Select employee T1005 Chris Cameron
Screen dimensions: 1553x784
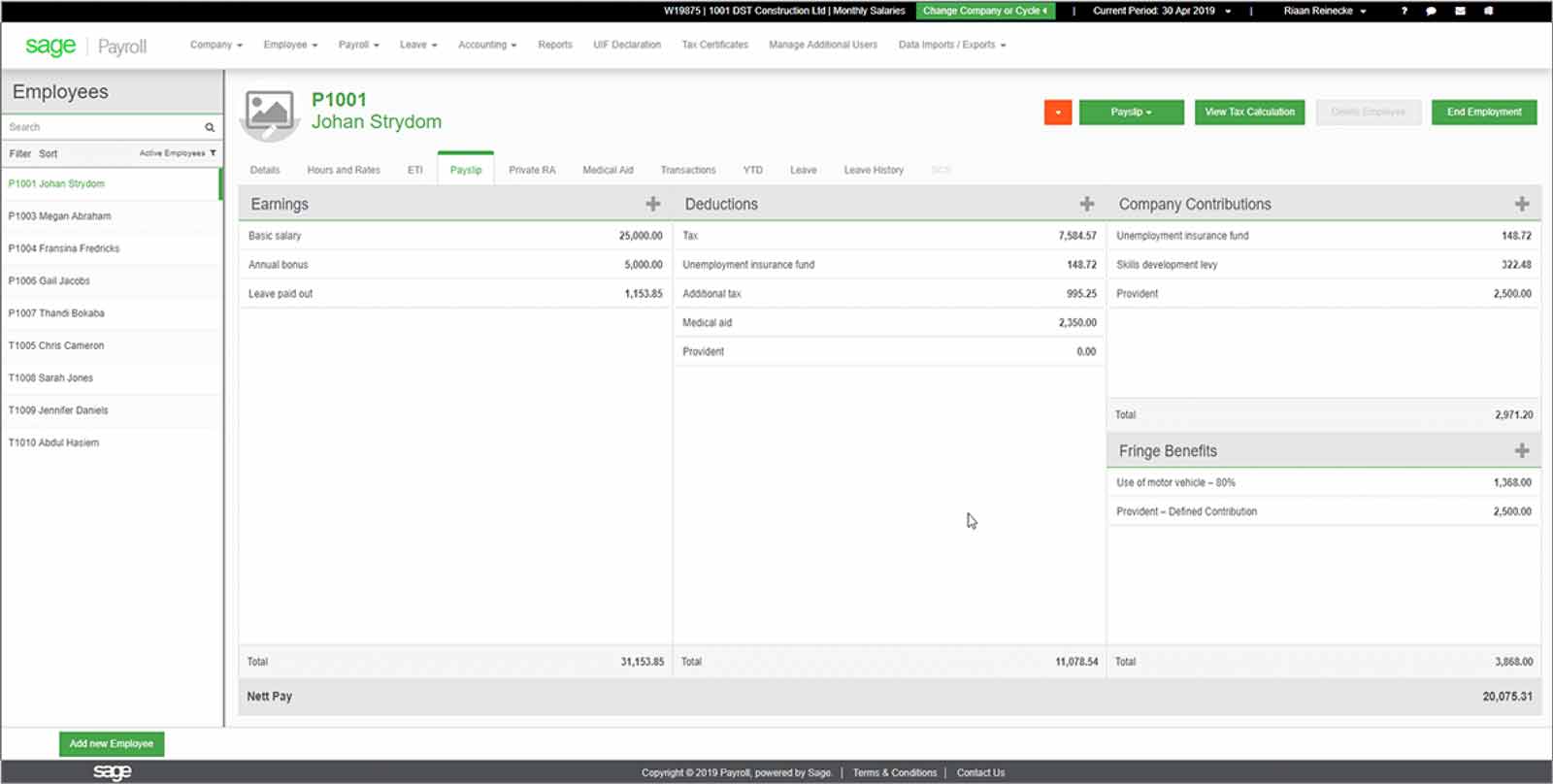112,345
